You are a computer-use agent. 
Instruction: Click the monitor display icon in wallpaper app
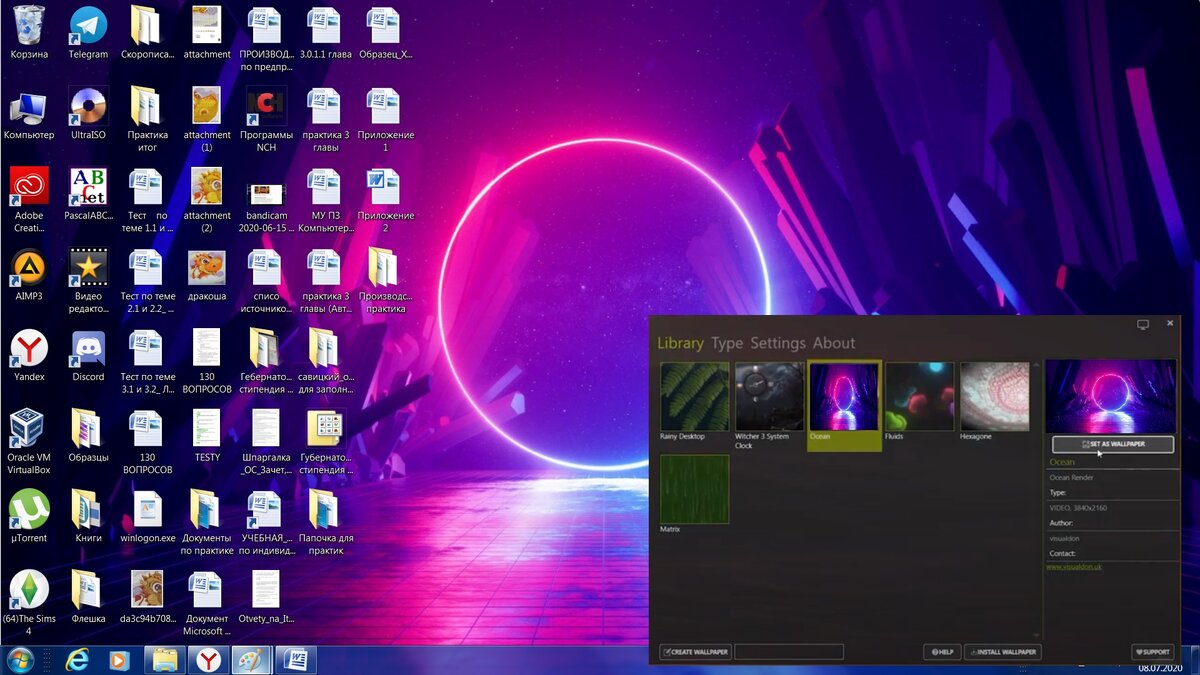1143,324
